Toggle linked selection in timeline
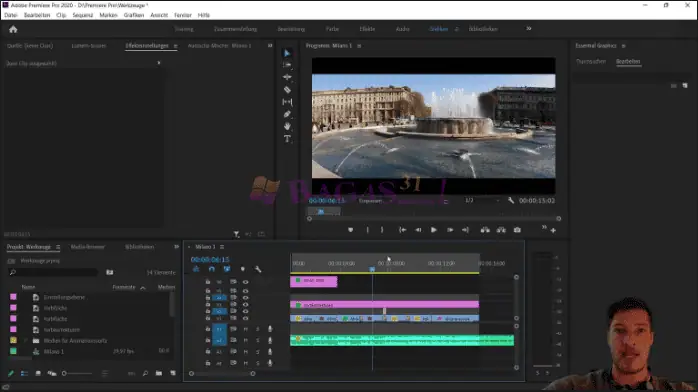698x392 pixels. (227, 269)
